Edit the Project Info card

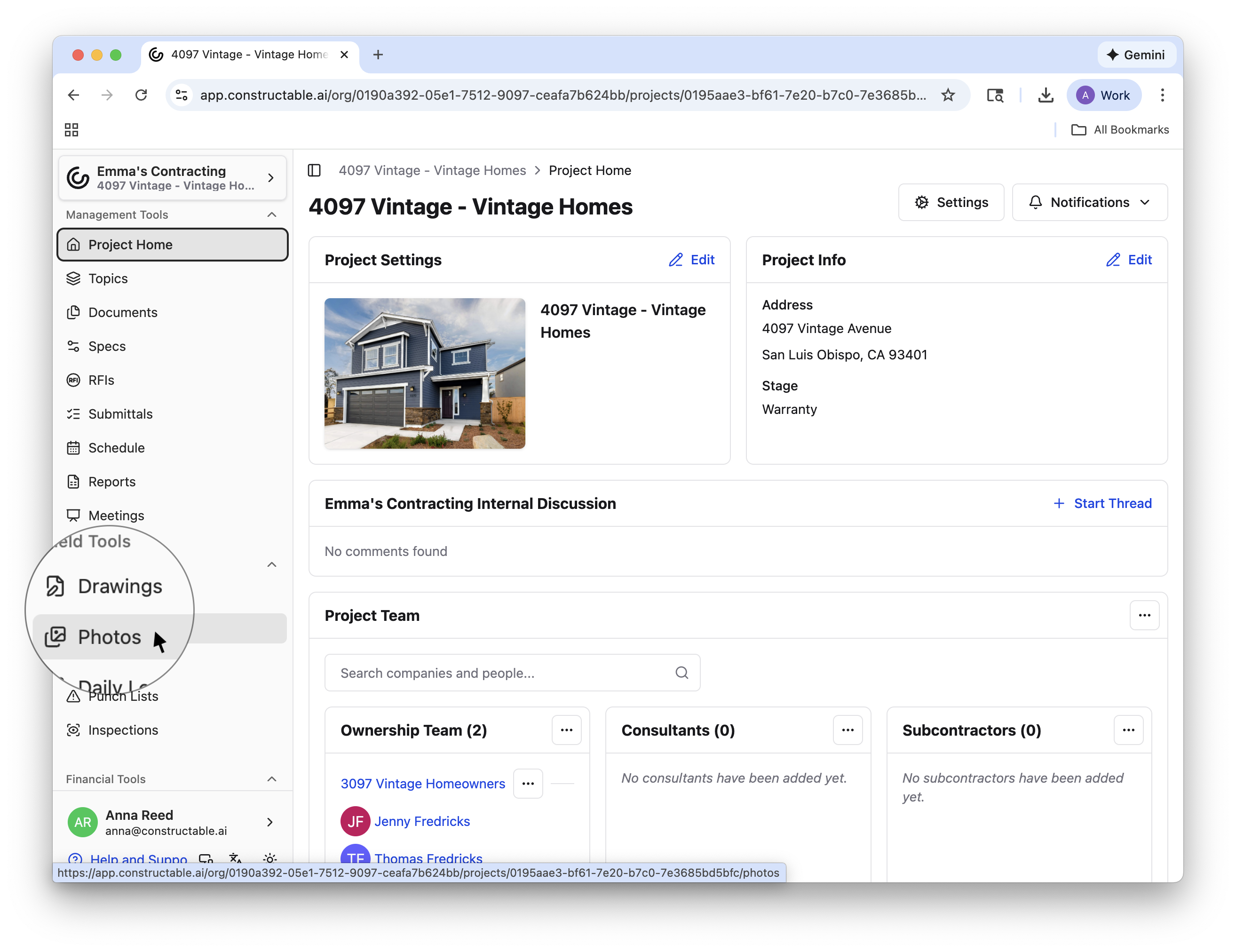coord(1129,260)
